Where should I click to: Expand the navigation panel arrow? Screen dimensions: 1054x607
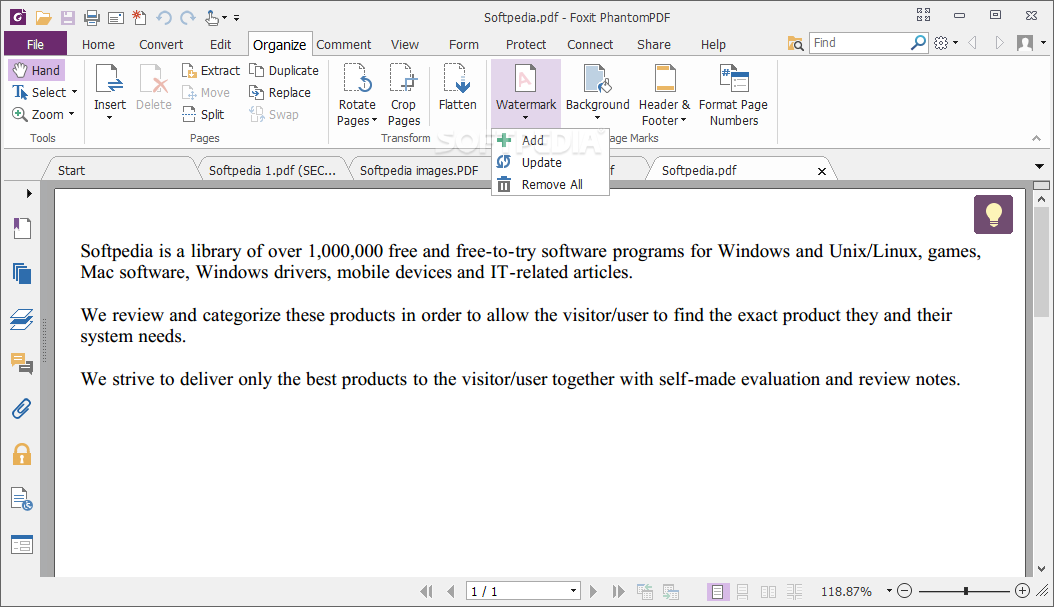tap(29, 194)
